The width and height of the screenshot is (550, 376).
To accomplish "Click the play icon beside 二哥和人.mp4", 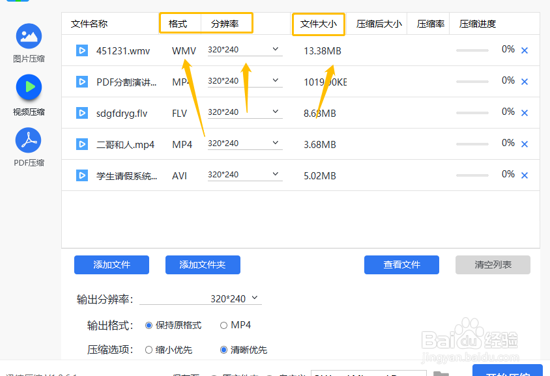I will coord(82,144).
